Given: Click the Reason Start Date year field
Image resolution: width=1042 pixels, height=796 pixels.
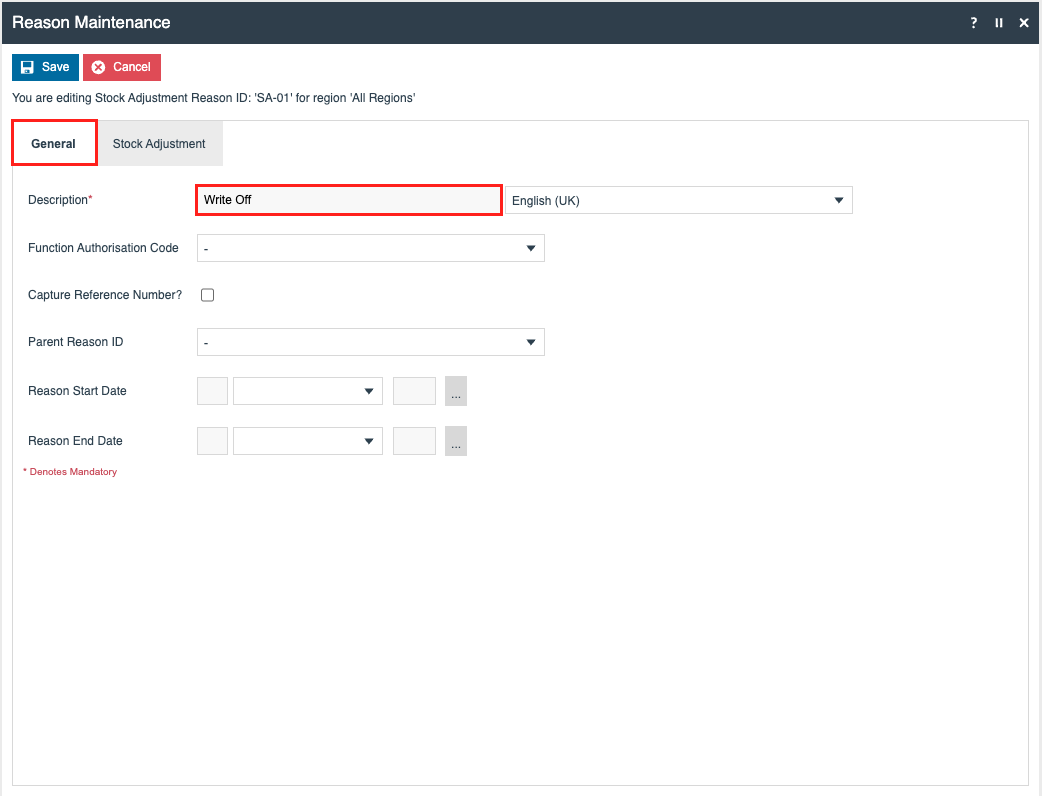Looking at the screenshot, I should 414,391.
